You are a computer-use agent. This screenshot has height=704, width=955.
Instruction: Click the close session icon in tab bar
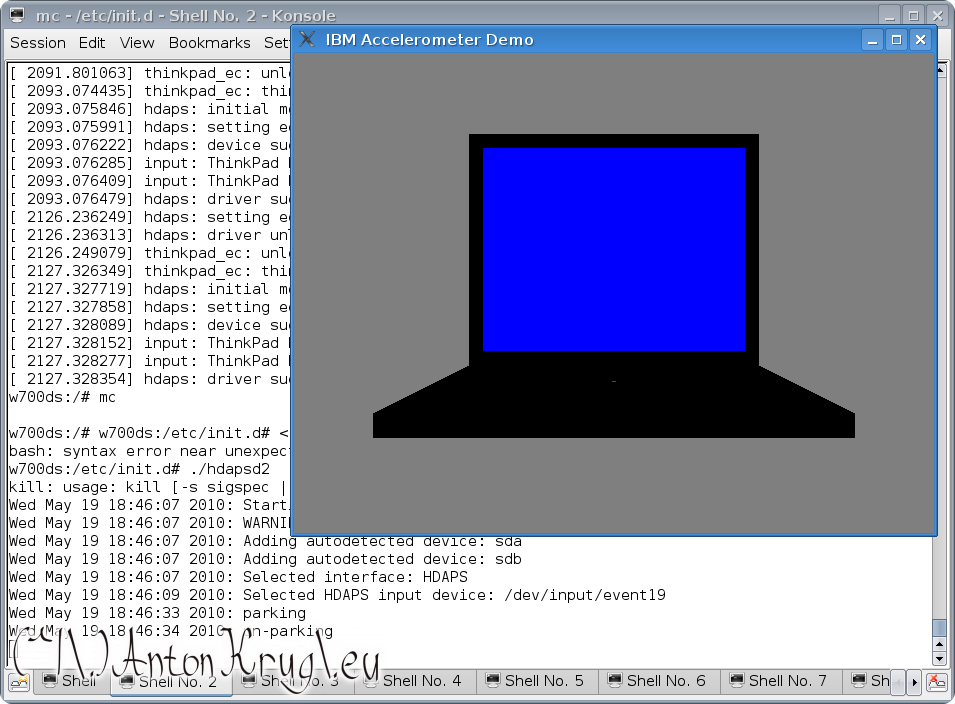click(936, 682)
